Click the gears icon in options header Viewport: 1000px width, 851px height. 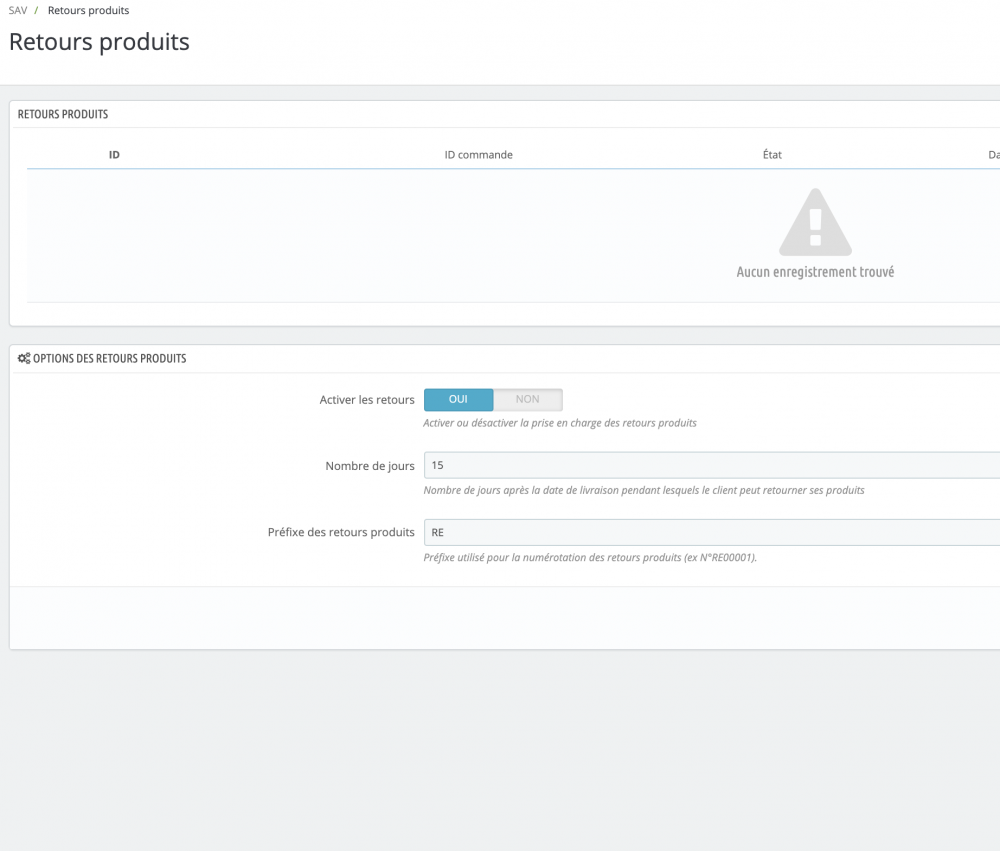(x=24, y=358)
